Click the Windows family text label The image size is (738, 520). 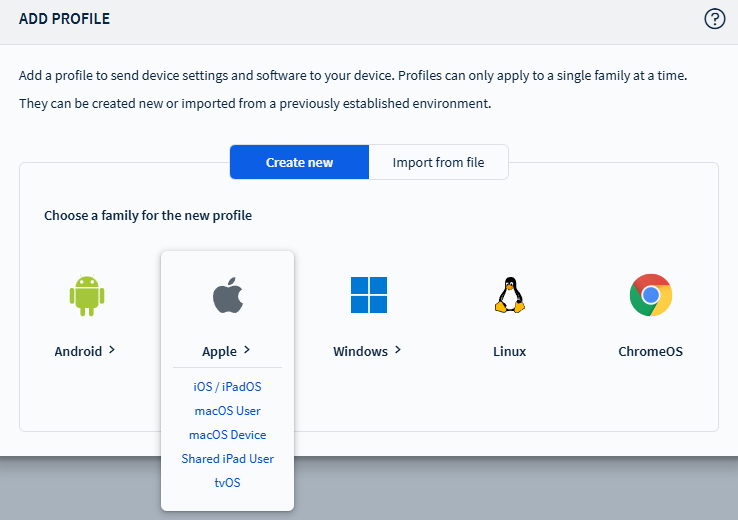[360, 351]
